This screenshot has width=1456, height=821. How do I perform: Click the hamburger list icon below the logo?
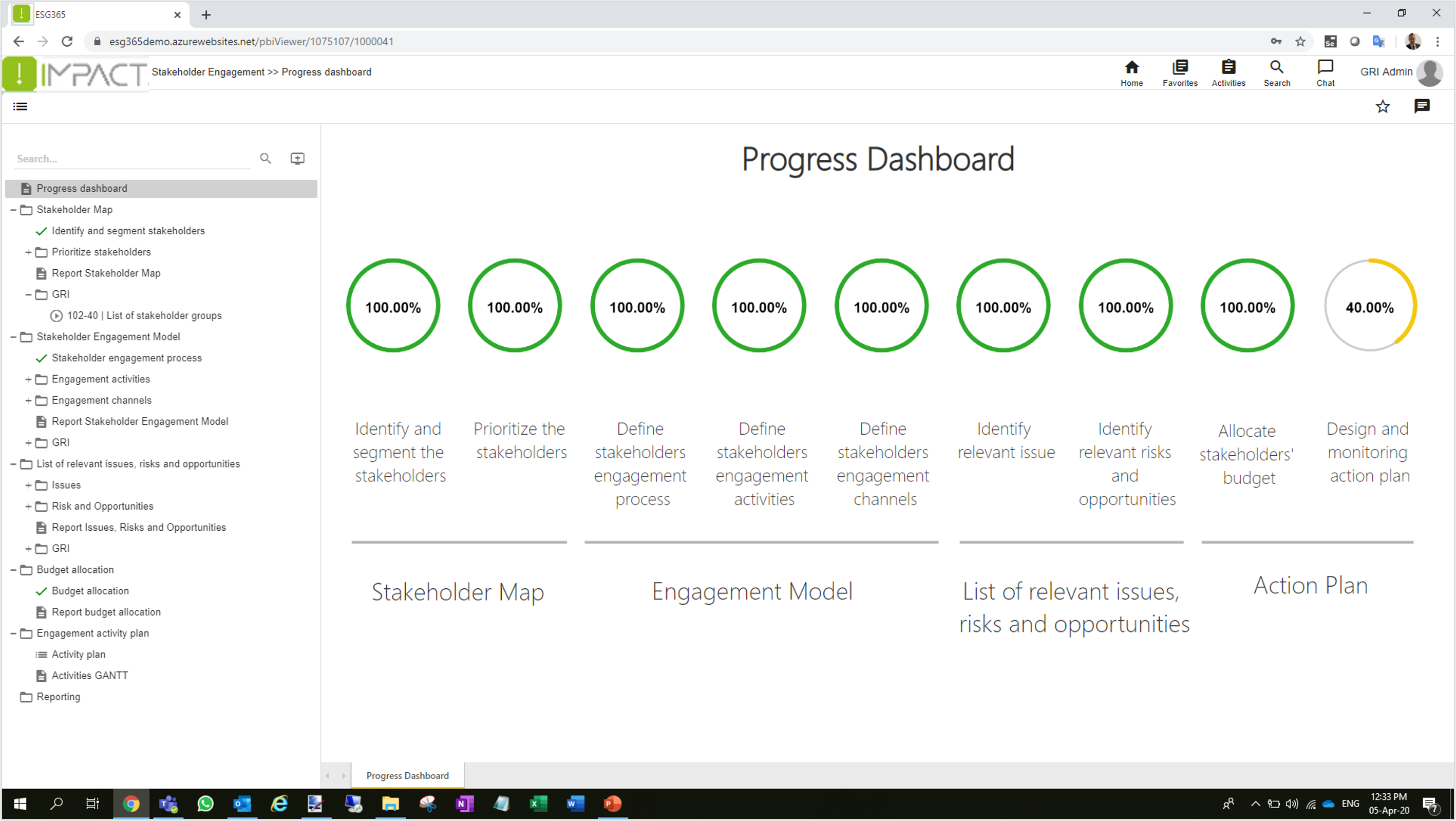(x=20, y=106)
